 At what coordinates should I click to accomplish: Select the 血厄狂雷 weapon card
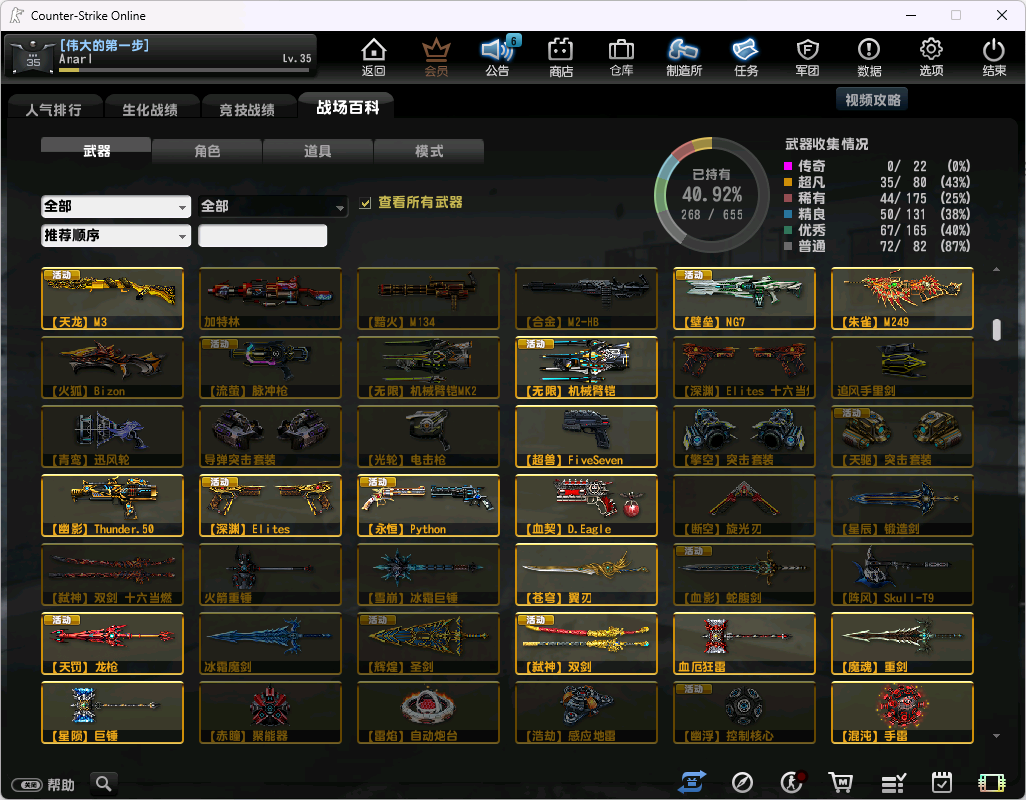pyautogui.click(x=745, y=644)
